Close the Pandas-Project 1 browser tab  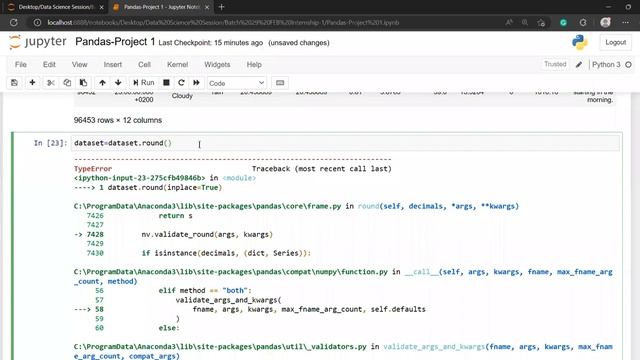[207, 7]
